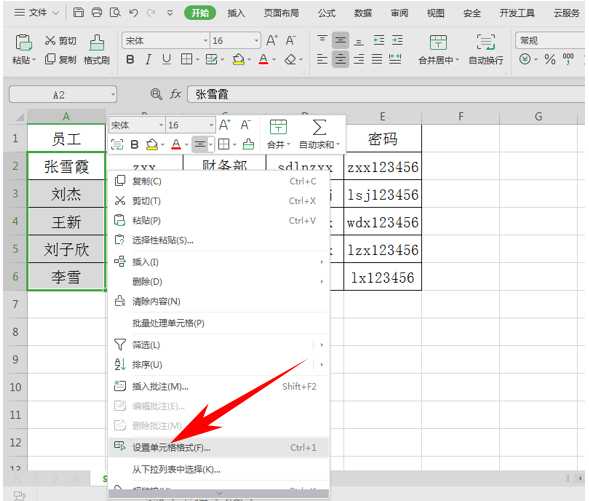
Task: Click the Undo arrow icon
Action: pyautogui.click(x=133, y=13)
